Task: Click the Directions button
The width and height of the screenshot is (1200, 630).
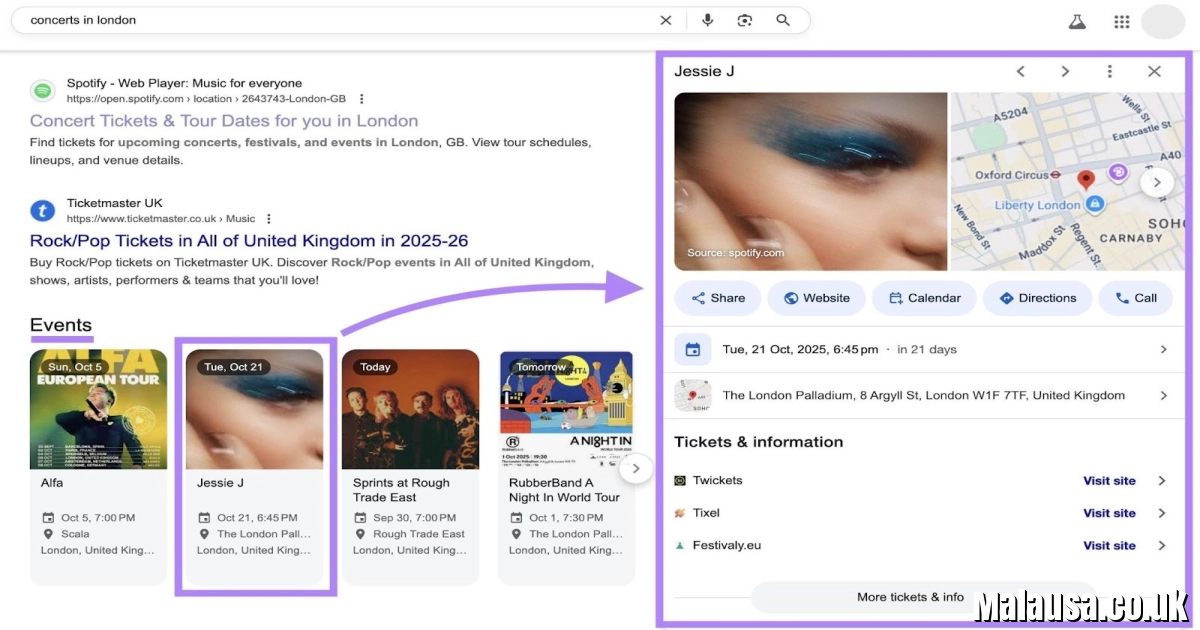Action: 1035,298
